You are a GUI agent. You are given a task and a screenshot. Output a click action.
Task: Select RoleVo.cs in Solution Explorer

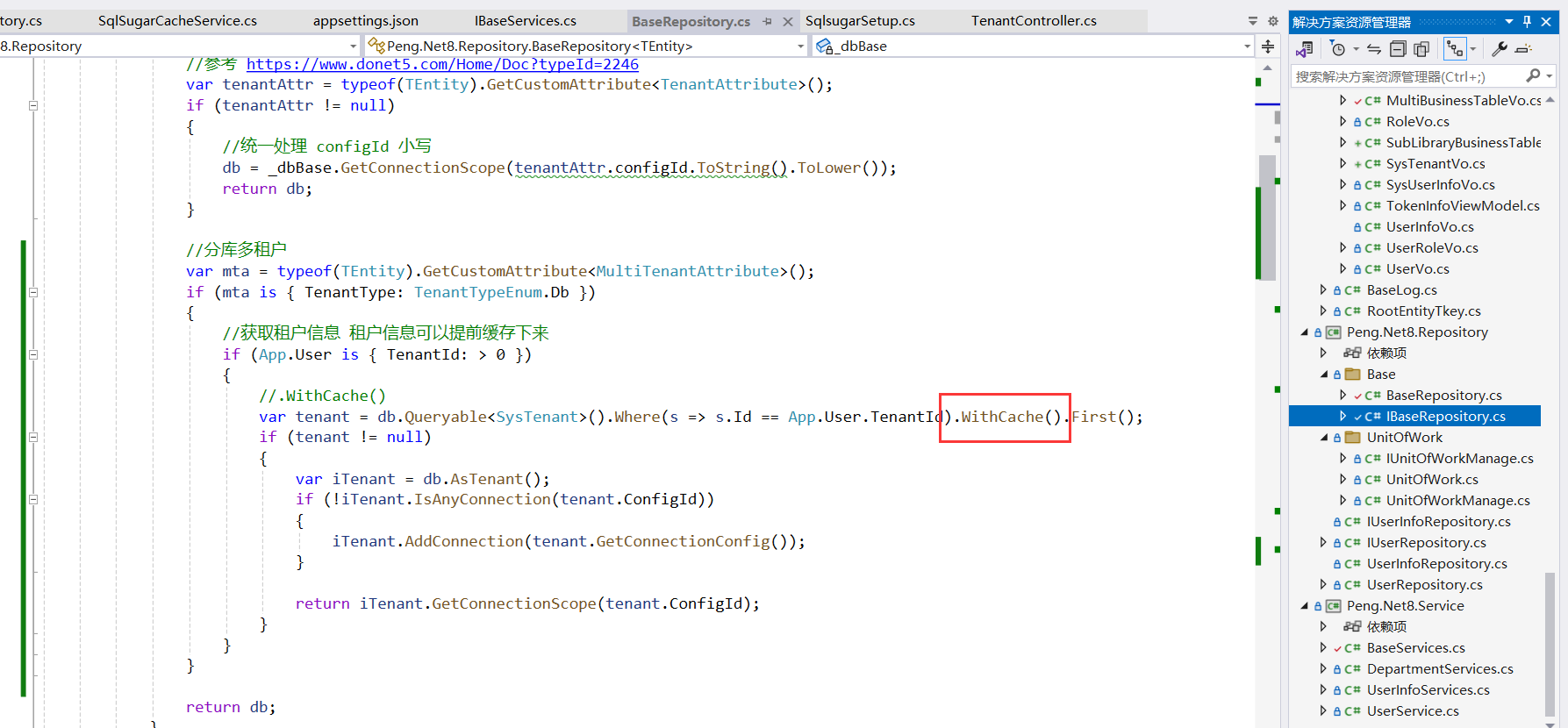point(1417,122)
